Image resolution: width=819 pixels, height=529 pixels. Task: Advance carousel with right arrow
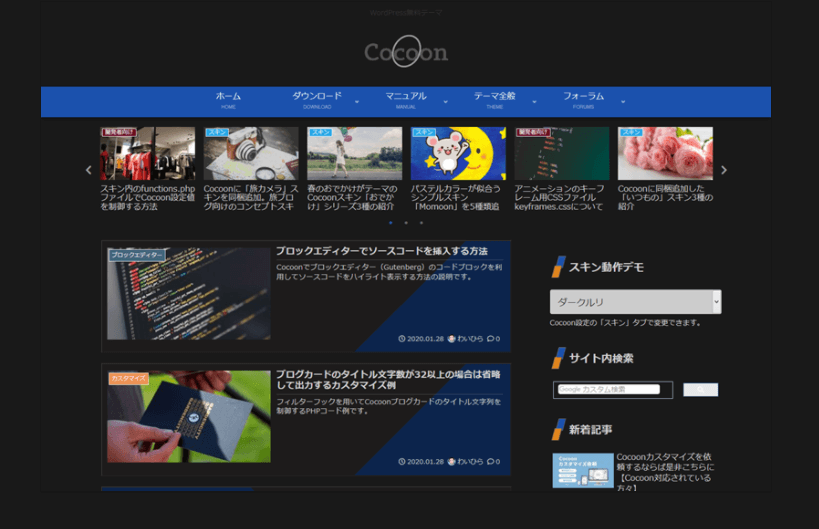724,170
